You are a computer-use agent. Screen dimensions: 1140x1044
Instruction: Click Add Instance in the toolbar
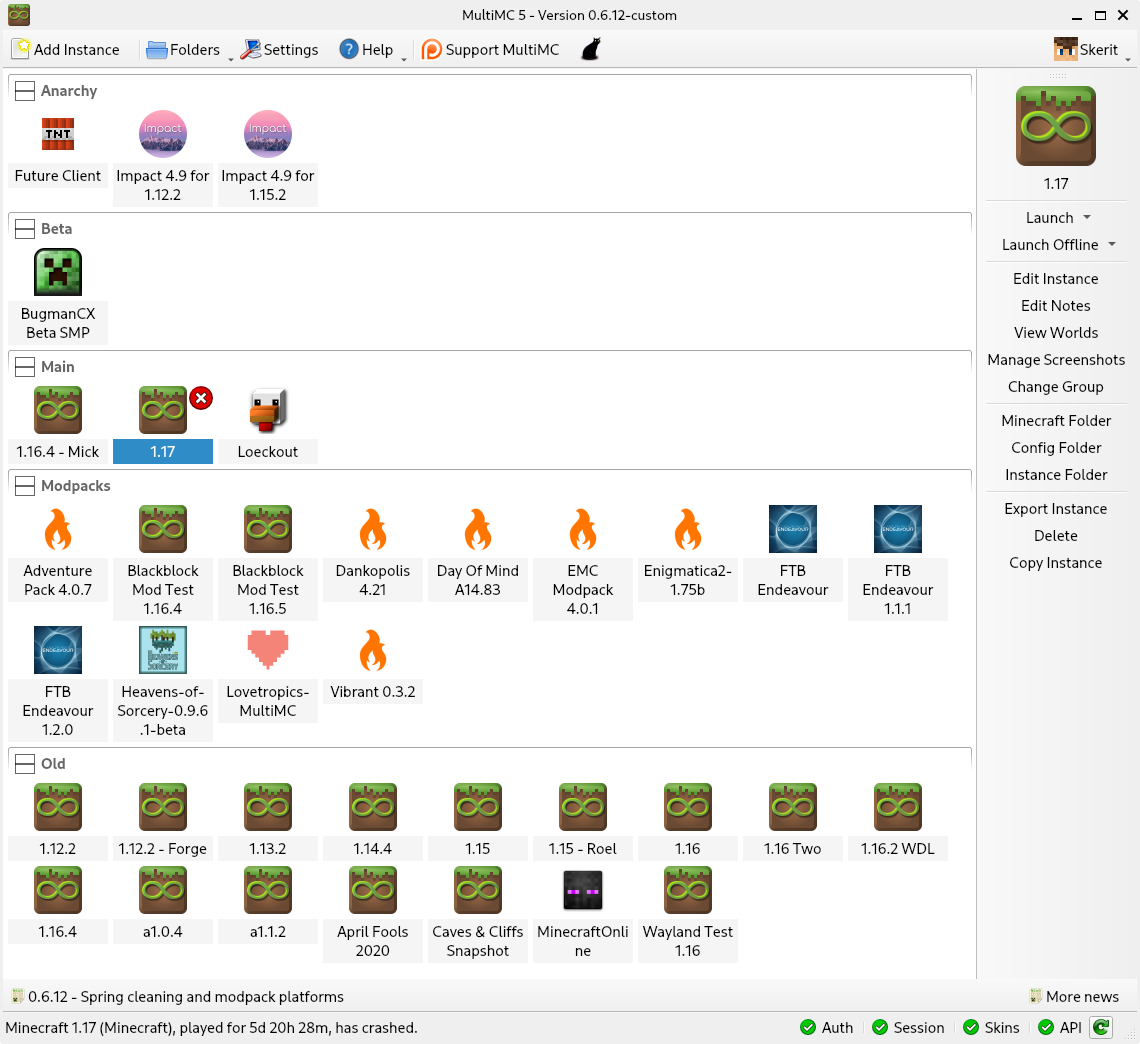[x=65, y=49]
